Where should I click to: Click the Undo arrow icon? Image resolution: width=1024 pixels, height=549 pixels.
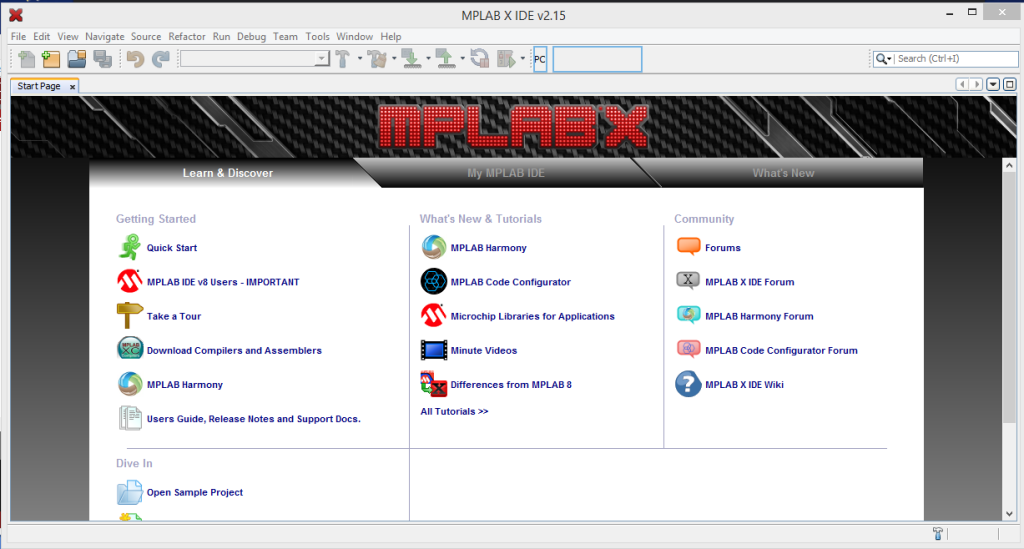(135, 59)
